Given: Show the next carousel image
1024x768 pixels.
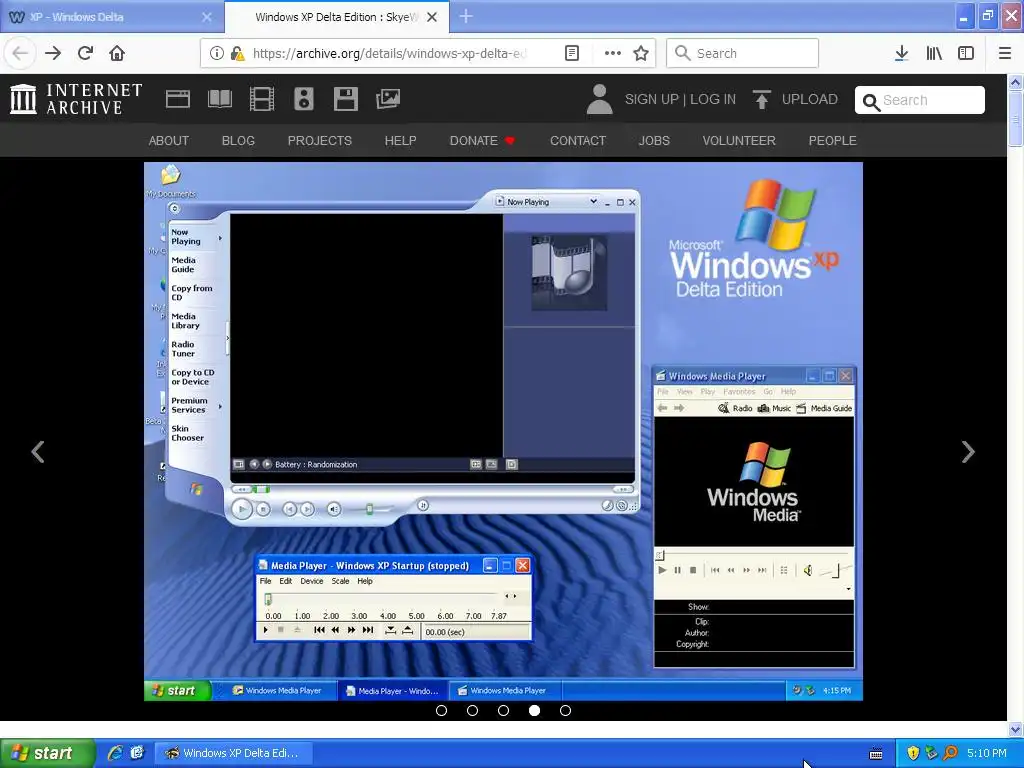Looking at the screenshot, I should (968, 452).
